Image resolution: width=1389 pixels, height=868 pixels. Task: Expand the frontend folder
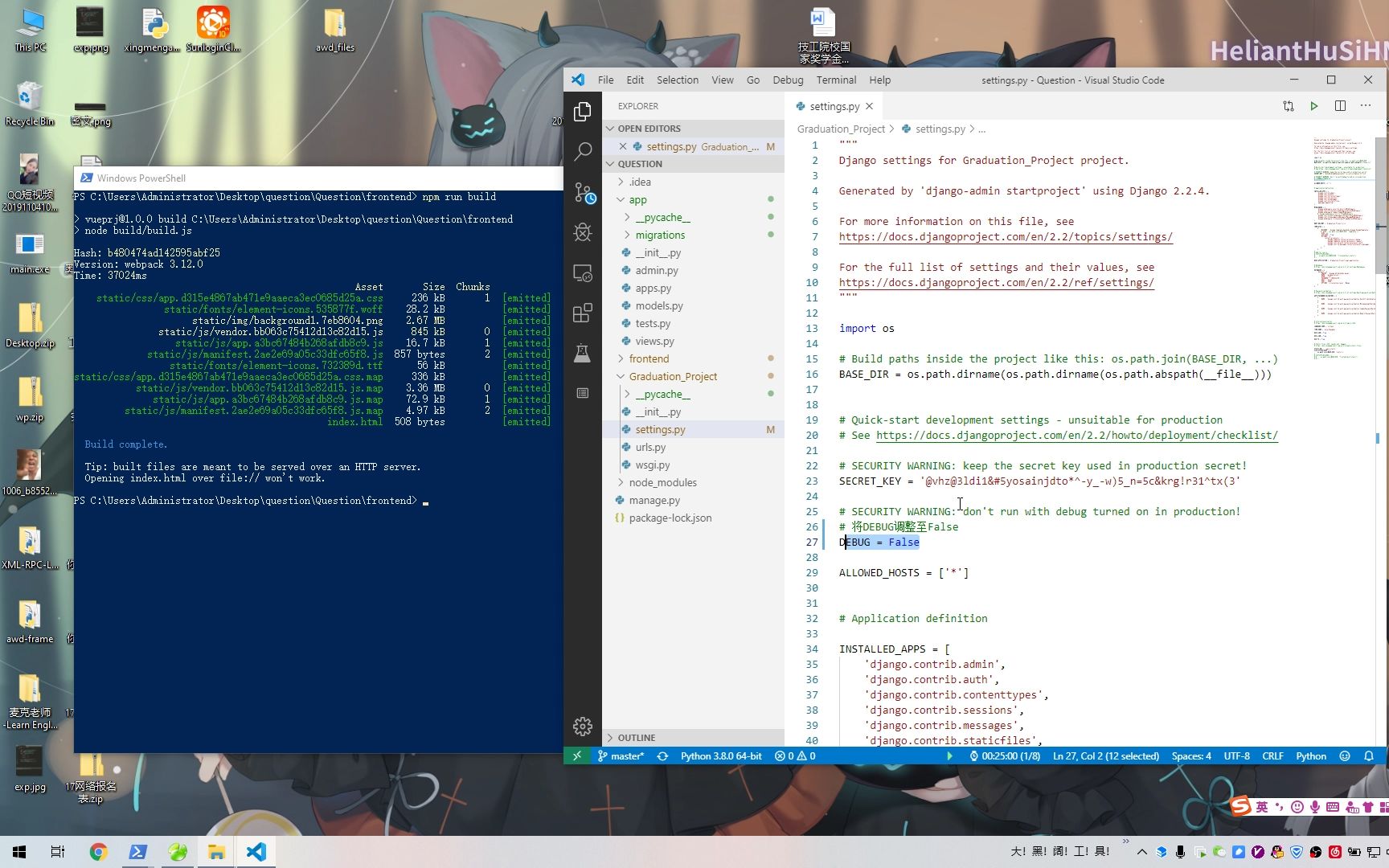(x=649, y=359)
